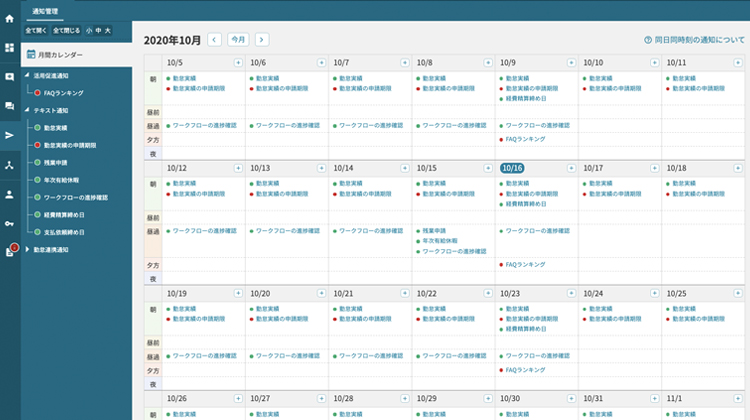Open FAQランキング entry on 10/23
Image resolution: width=750 pixels, height=420 pixels.
click(525, 370)
